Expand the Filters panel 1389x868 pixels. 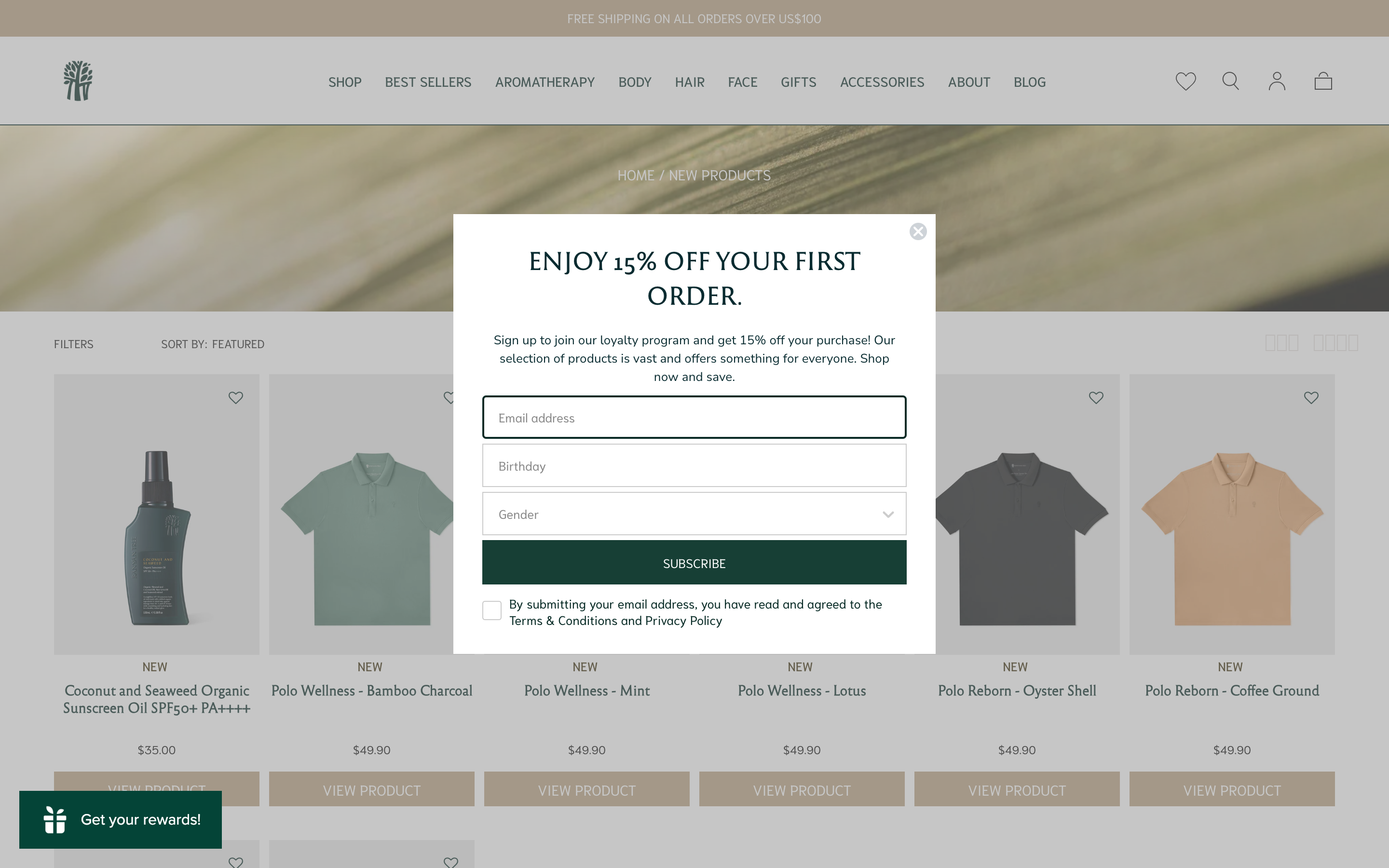click(73, 344)
